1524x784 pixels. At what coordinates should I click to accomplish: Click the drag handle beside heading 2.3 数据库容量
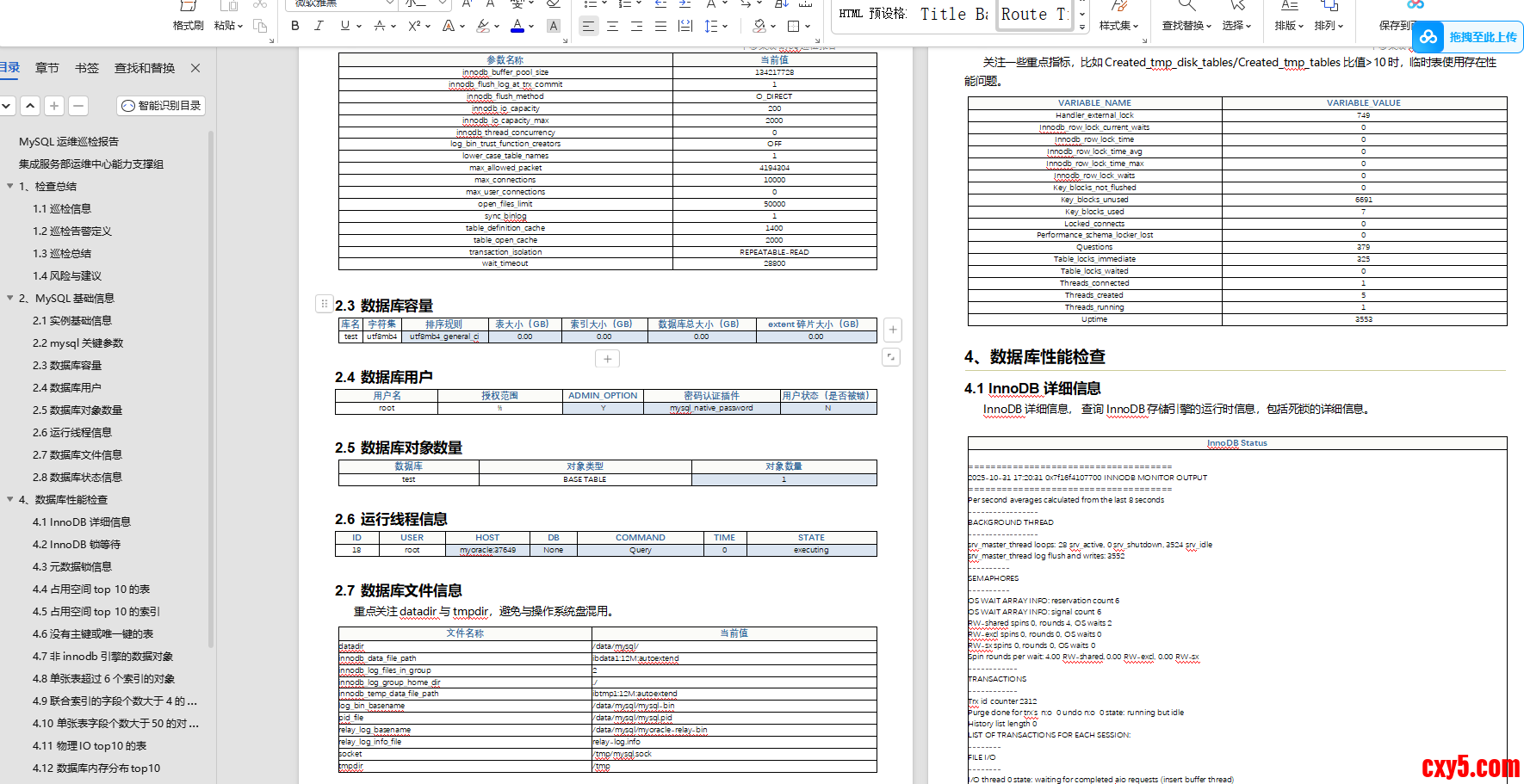[x=324, y=304]
